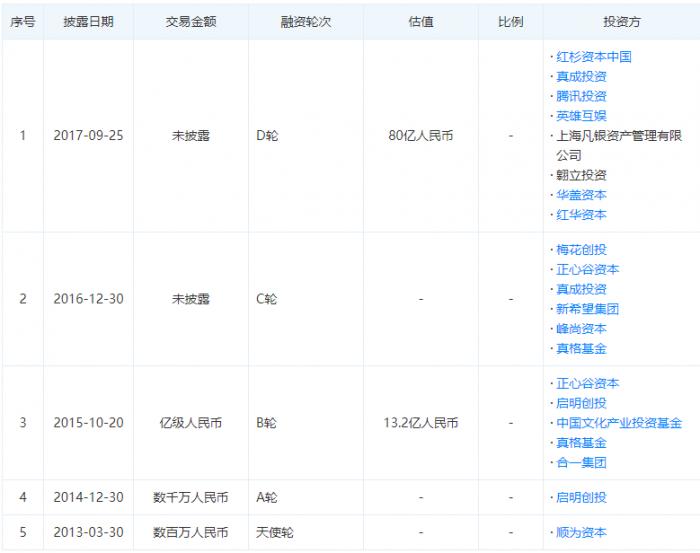Select the 数千万人民币 transaction amount cell
The image size is (700, 553).
(x=191, y=497)
